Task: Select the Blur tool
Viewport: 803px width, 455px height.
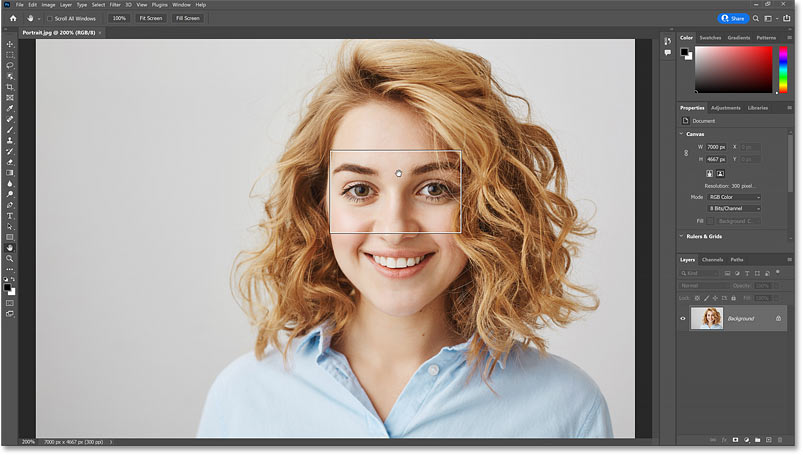Action: (x=10, y=184)
